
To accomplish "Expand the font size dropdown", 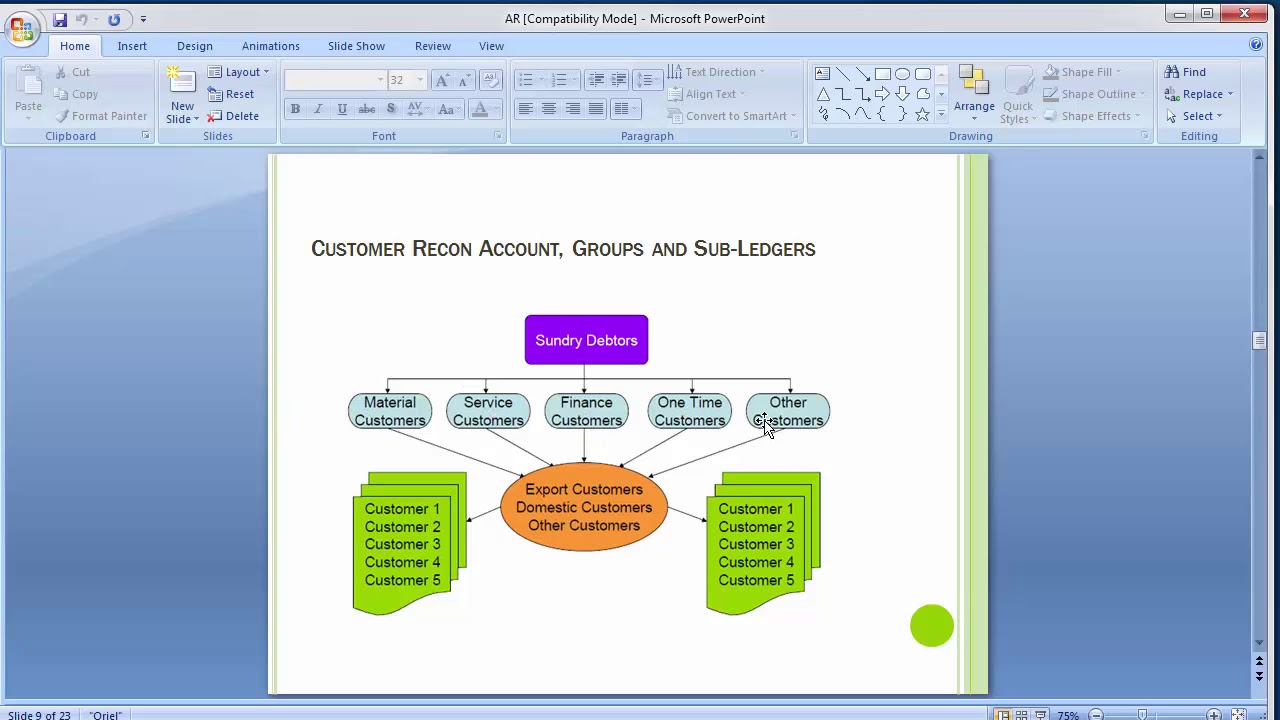I will coord(420,80).
